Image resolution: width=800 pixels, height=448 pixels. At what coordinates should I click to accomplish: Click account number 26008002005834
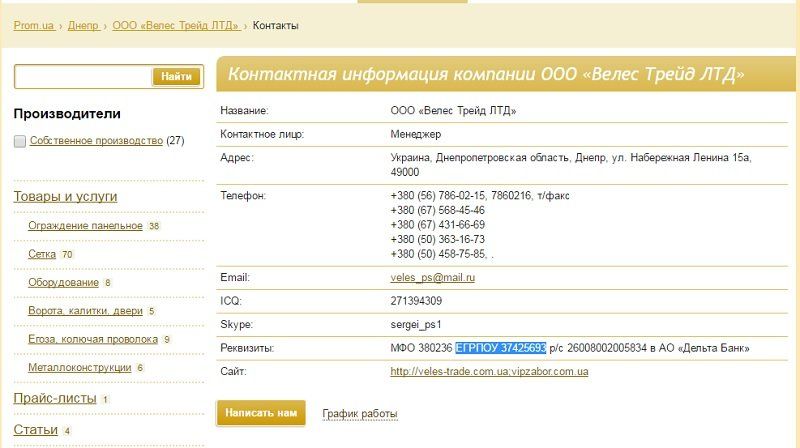607,348
